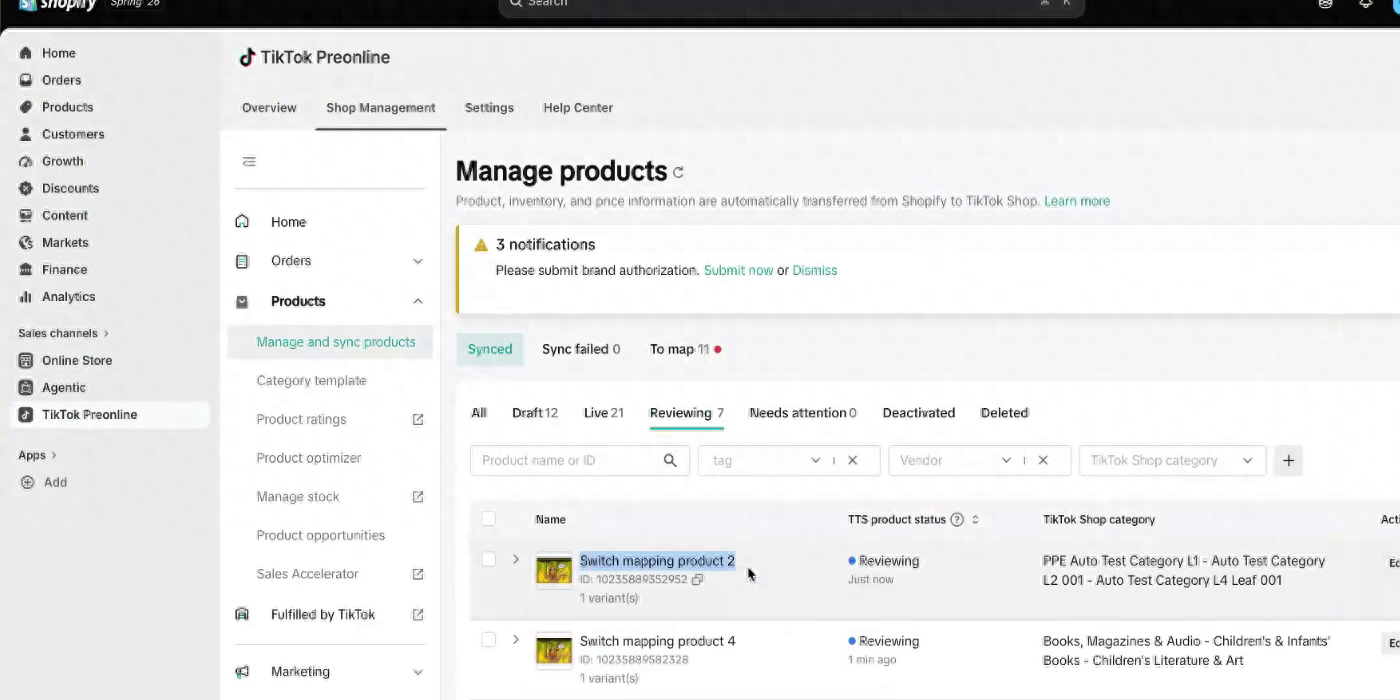
Task: Open the To map tab
Action: [685, 349]
